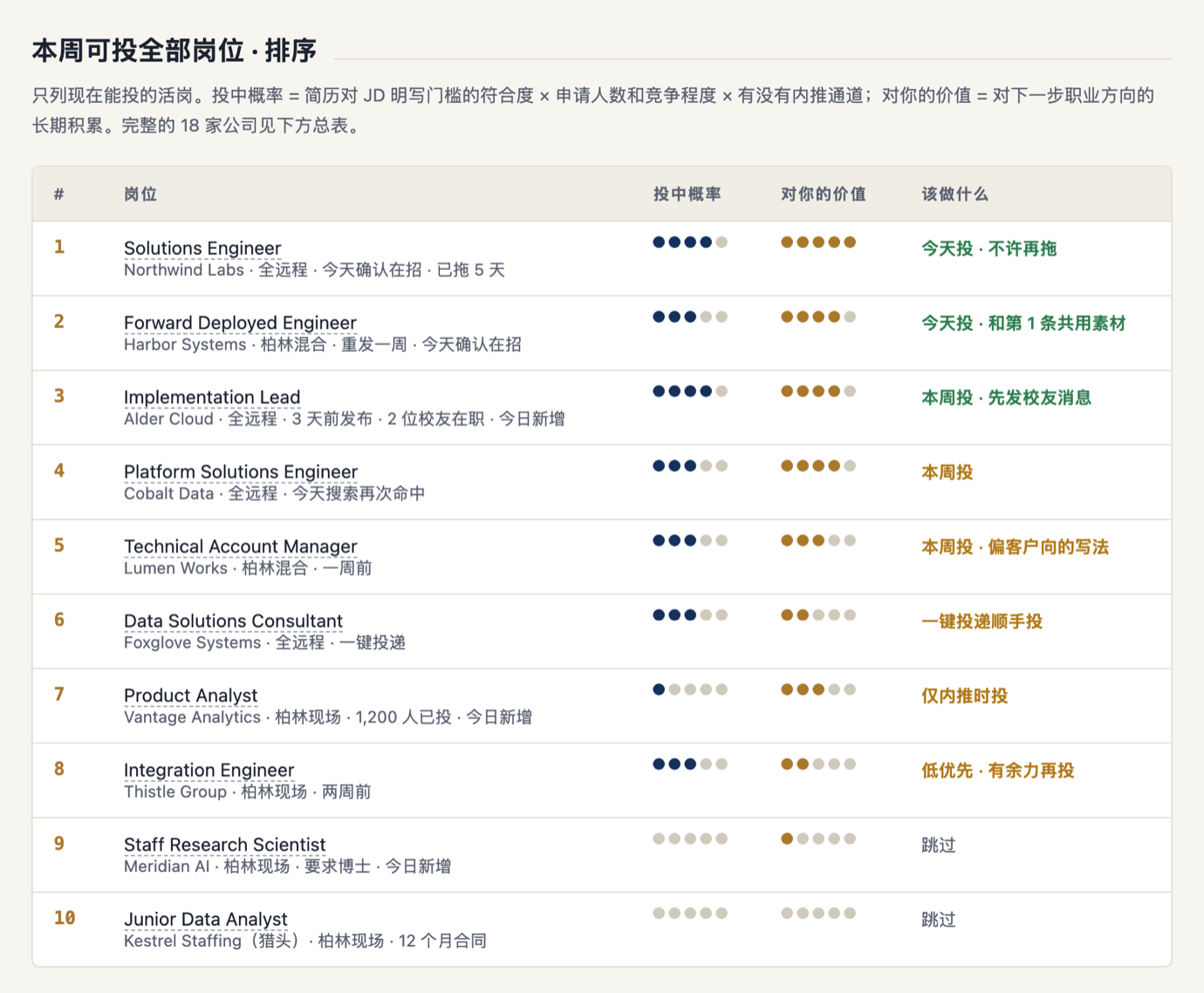Click the action text "一键投递顺手投"
The width and height of the screenshot is (1204, 993).
[x=982, y=621]
